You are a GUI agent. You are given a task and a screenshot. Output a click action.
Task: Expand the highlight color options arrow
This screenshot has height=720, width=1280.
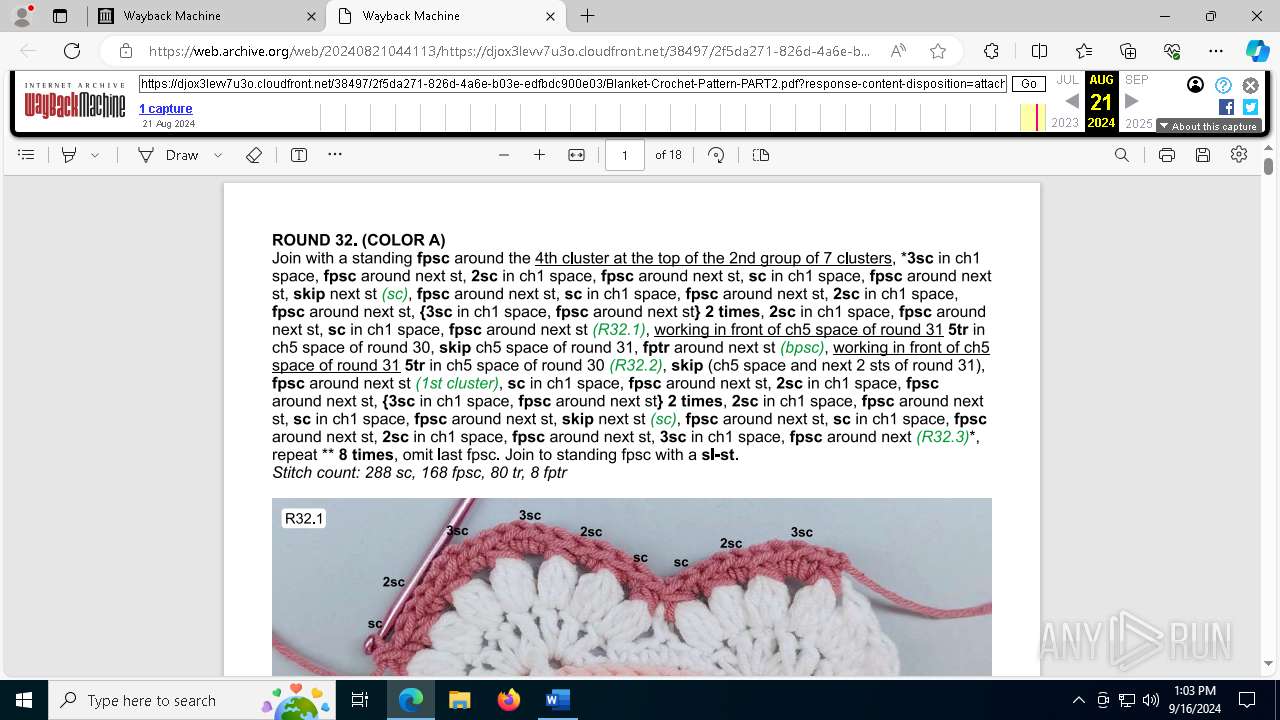(95, 155)
